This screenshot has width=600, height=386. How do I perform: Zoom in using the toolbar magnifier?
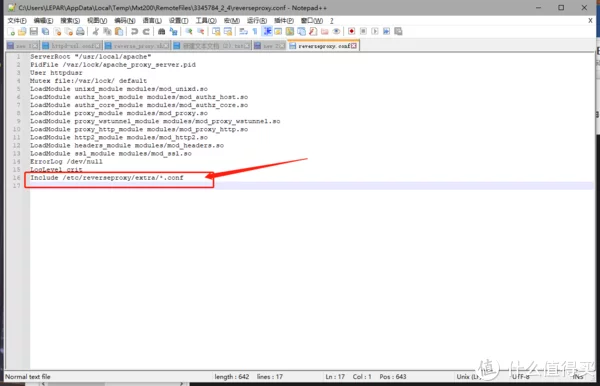coord(189,32)
